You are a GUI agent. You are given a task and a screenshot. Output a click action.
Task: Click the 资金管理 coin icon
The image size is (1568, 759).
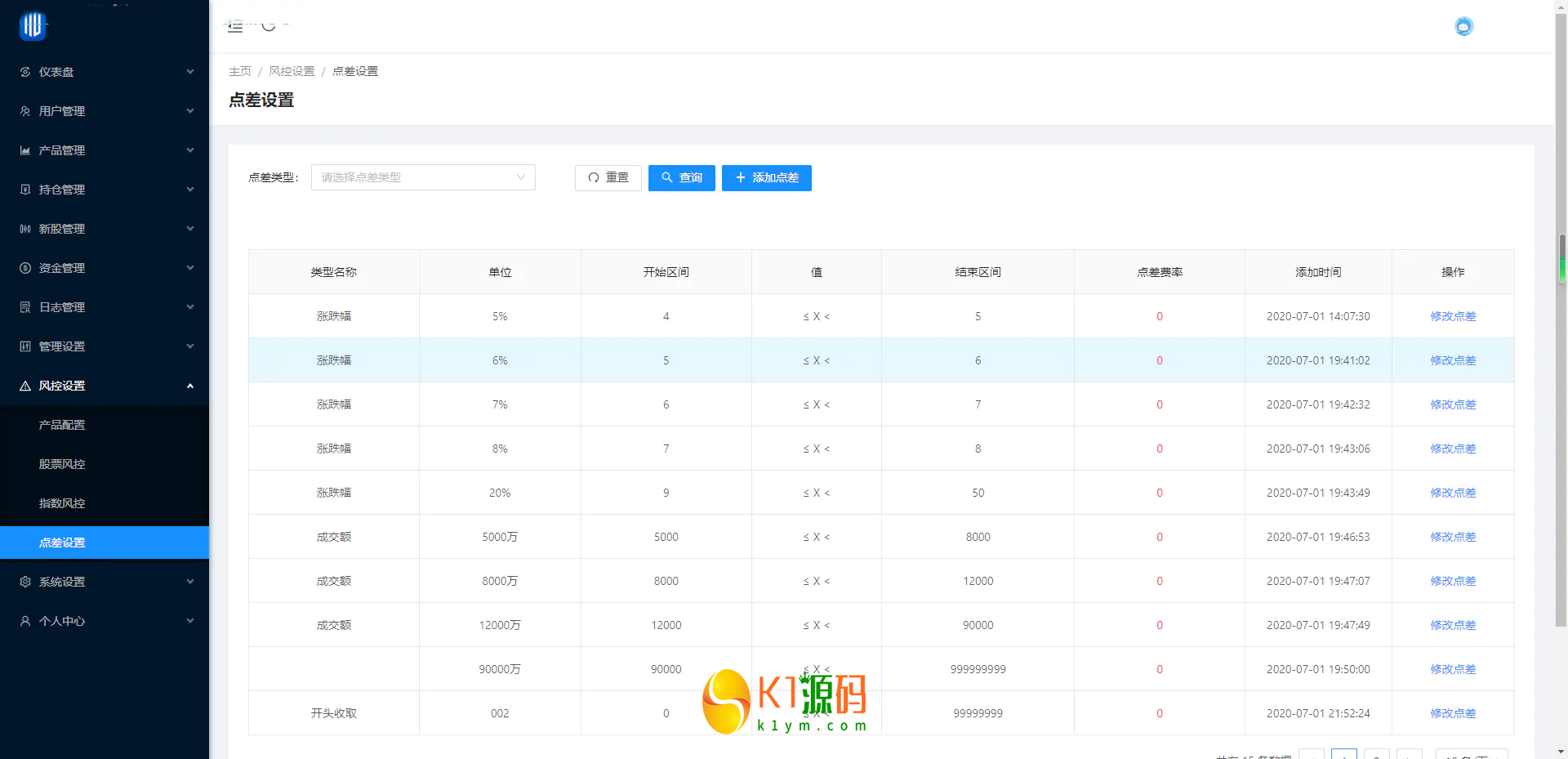coord(25,268)
